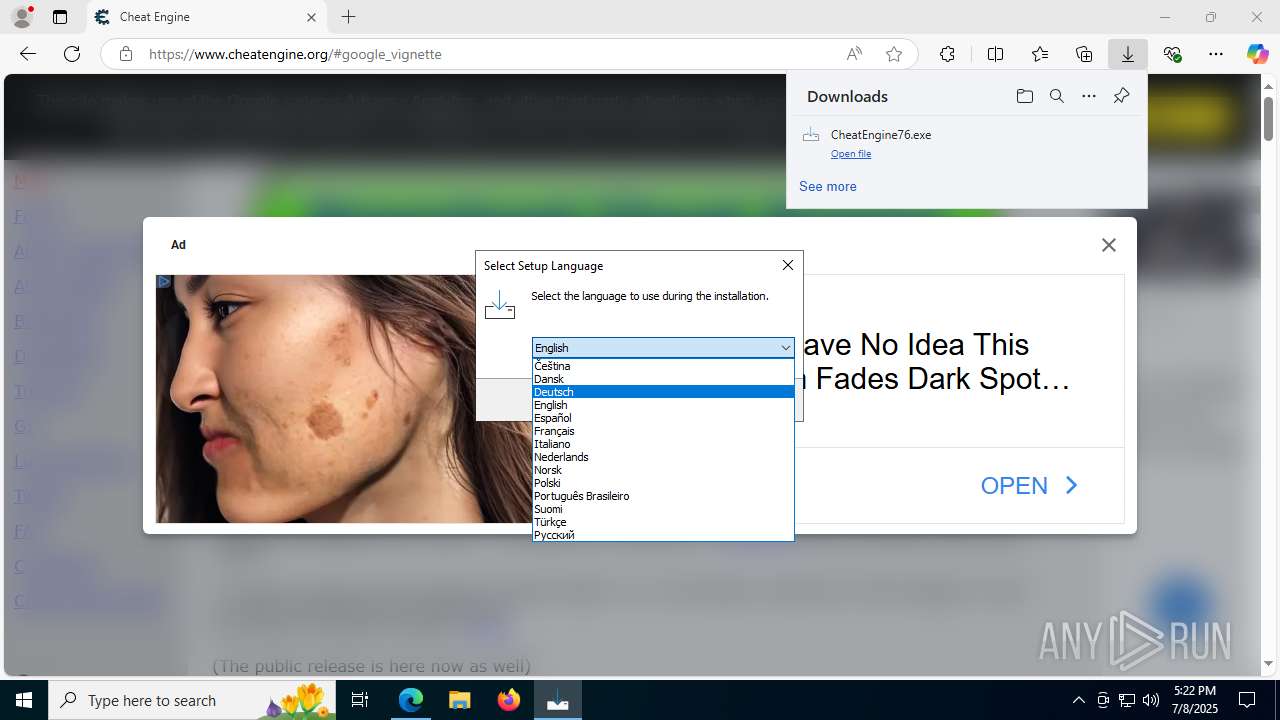This screenshot has height=720, width=1280.
Task: Select Norsk from the dropdown list
Action: 663,470
